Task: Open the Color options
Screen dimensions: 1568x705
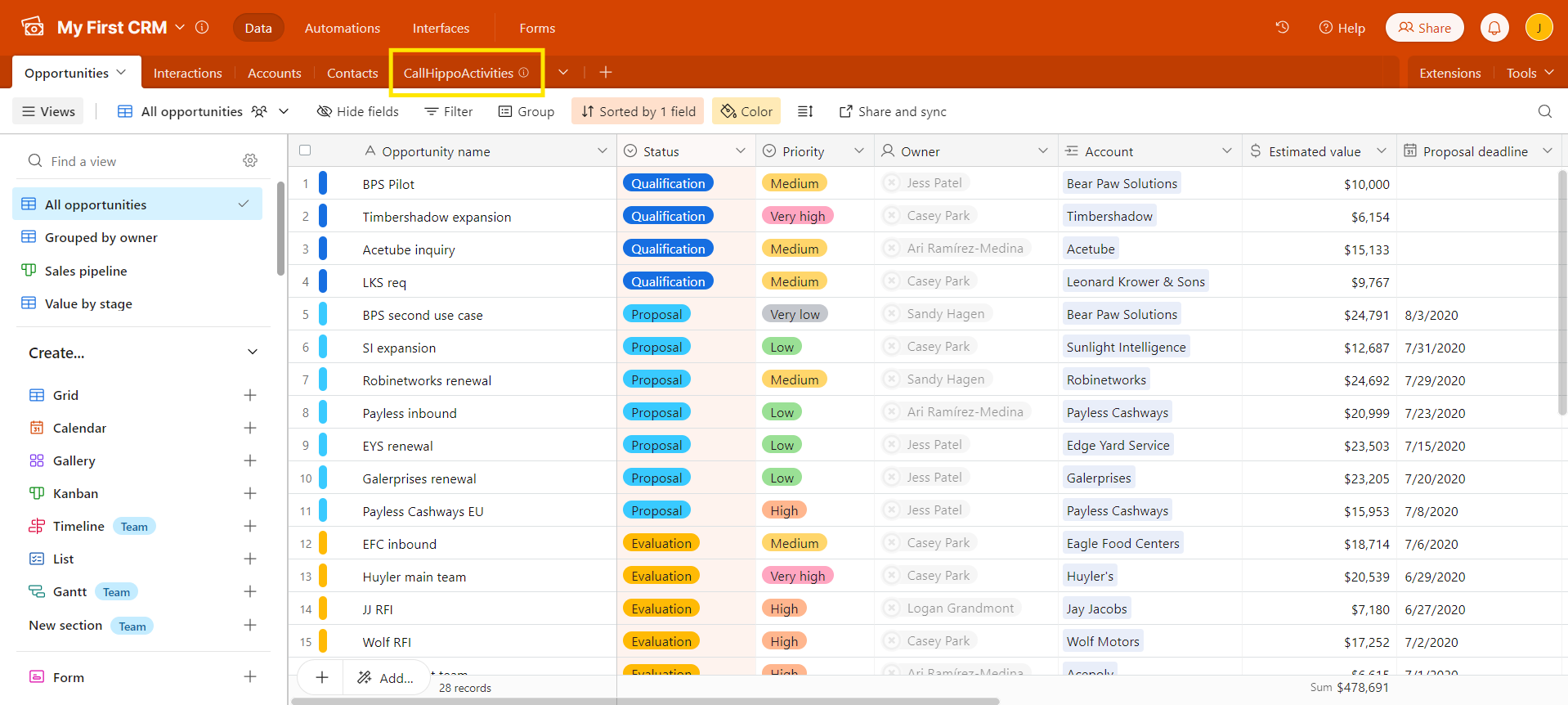Action: click(746, 111)
